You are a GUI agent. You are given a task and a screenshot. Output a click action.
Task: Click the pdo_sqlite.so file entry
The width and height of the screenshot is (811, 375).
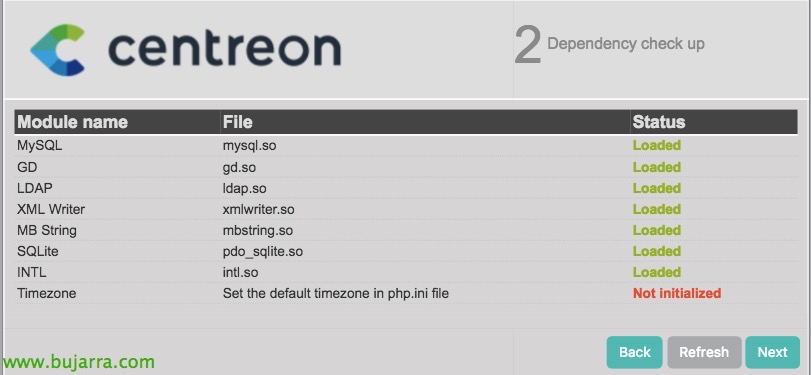click(263, 252)
